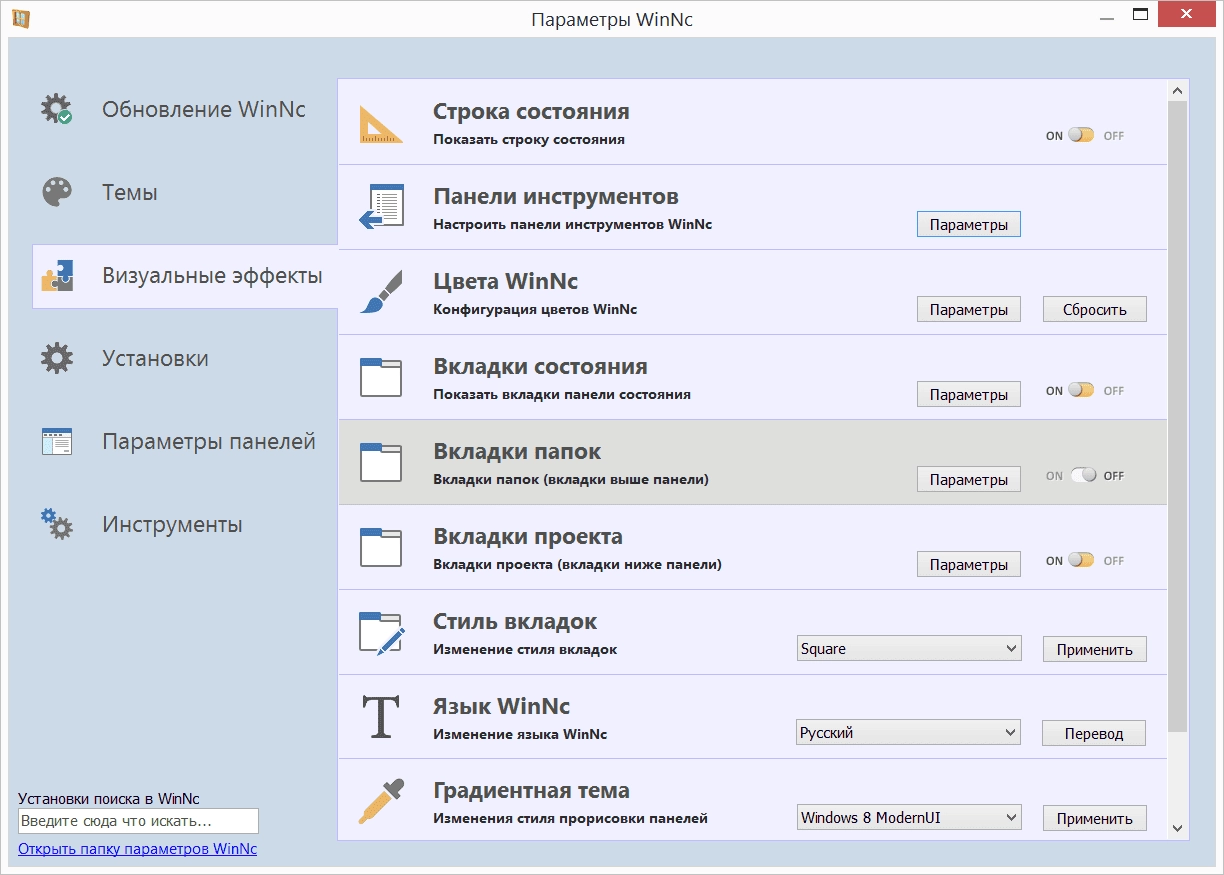Toggle the Вкладки состояния ON/OFF switch
This screenshot has width=1224, height=875.
click(x=1081, y=390)
